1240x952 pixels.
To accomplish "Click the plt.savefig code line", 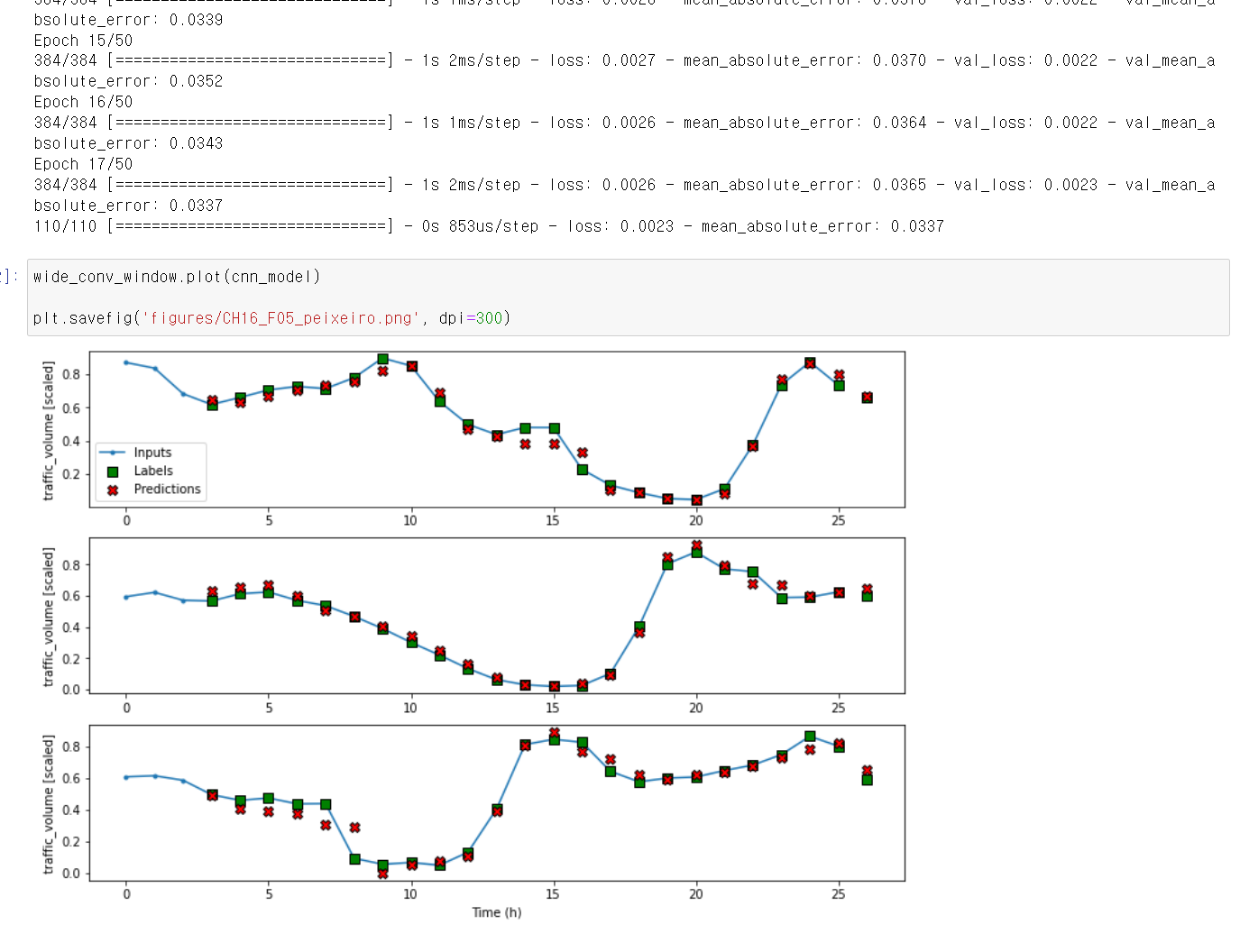I will click(x=271, y=318).
